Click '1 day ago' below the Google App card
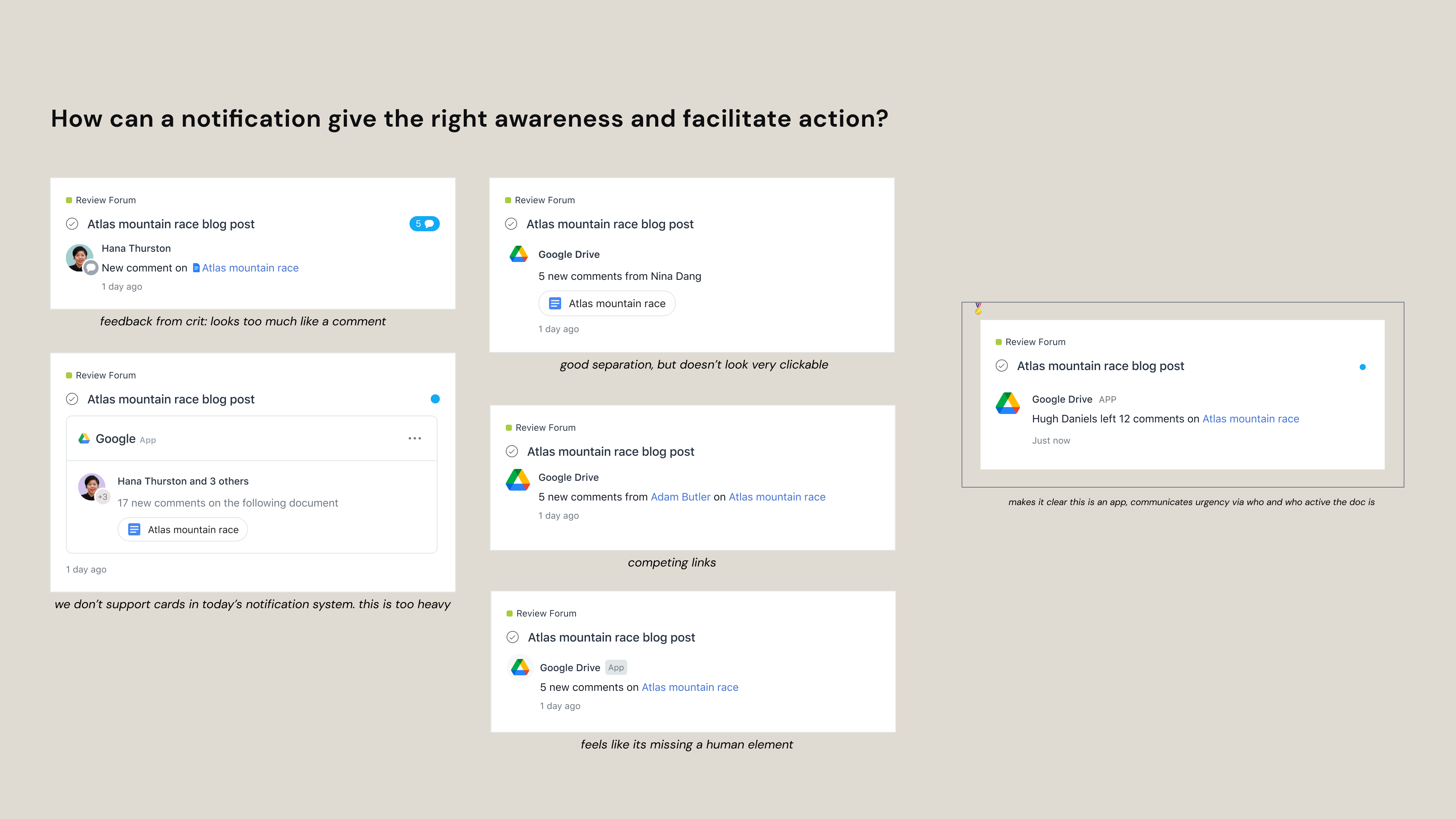Screen dimensions: 1456x819 (x=86, y=570)
